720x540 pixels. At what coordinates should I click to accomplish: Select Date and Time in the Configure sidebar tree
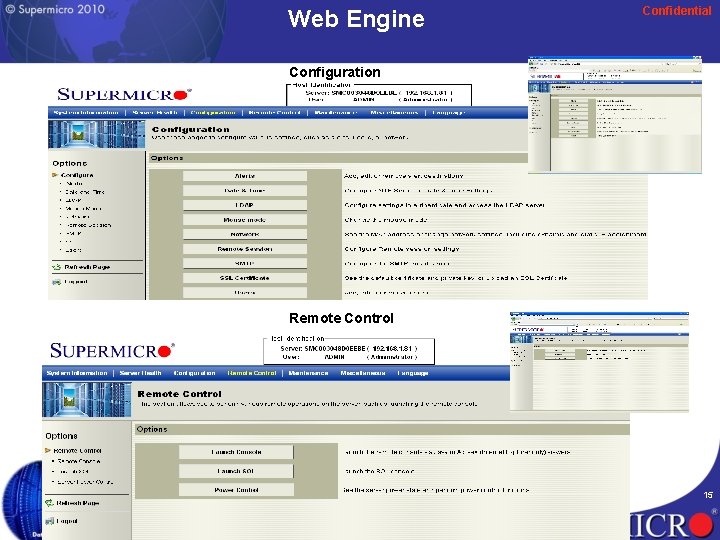click(85, 192)
